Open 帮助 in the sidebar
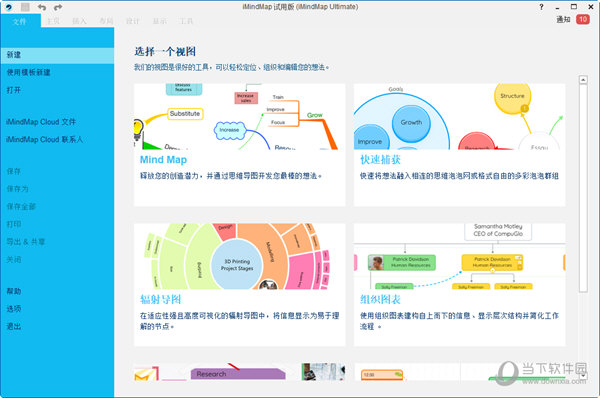 (x=14, y=291)
